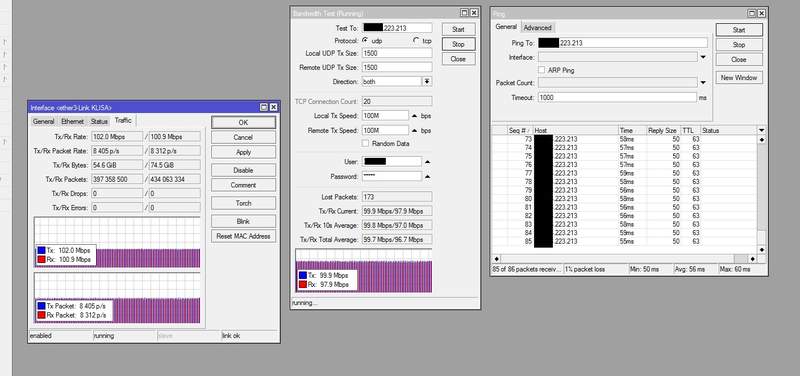Select ping row with Seq 73
Screen dimensions: 800x376
pos(625,139)
